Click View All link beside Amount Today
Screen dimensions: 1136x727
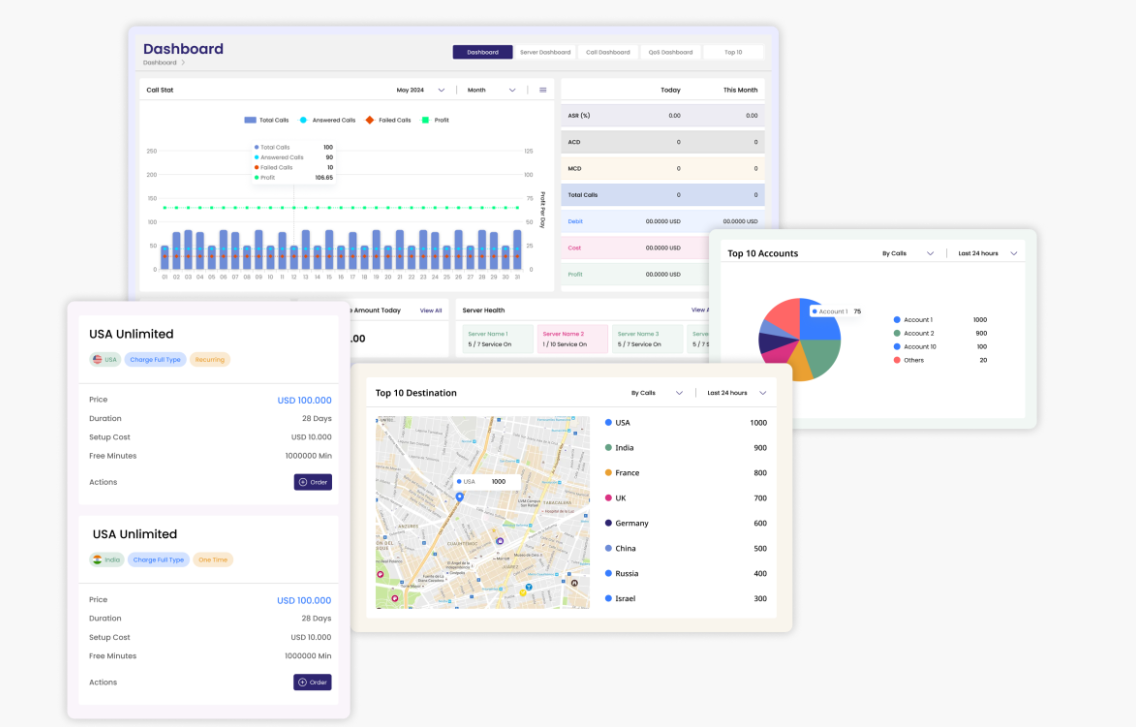tap(431, 310)
